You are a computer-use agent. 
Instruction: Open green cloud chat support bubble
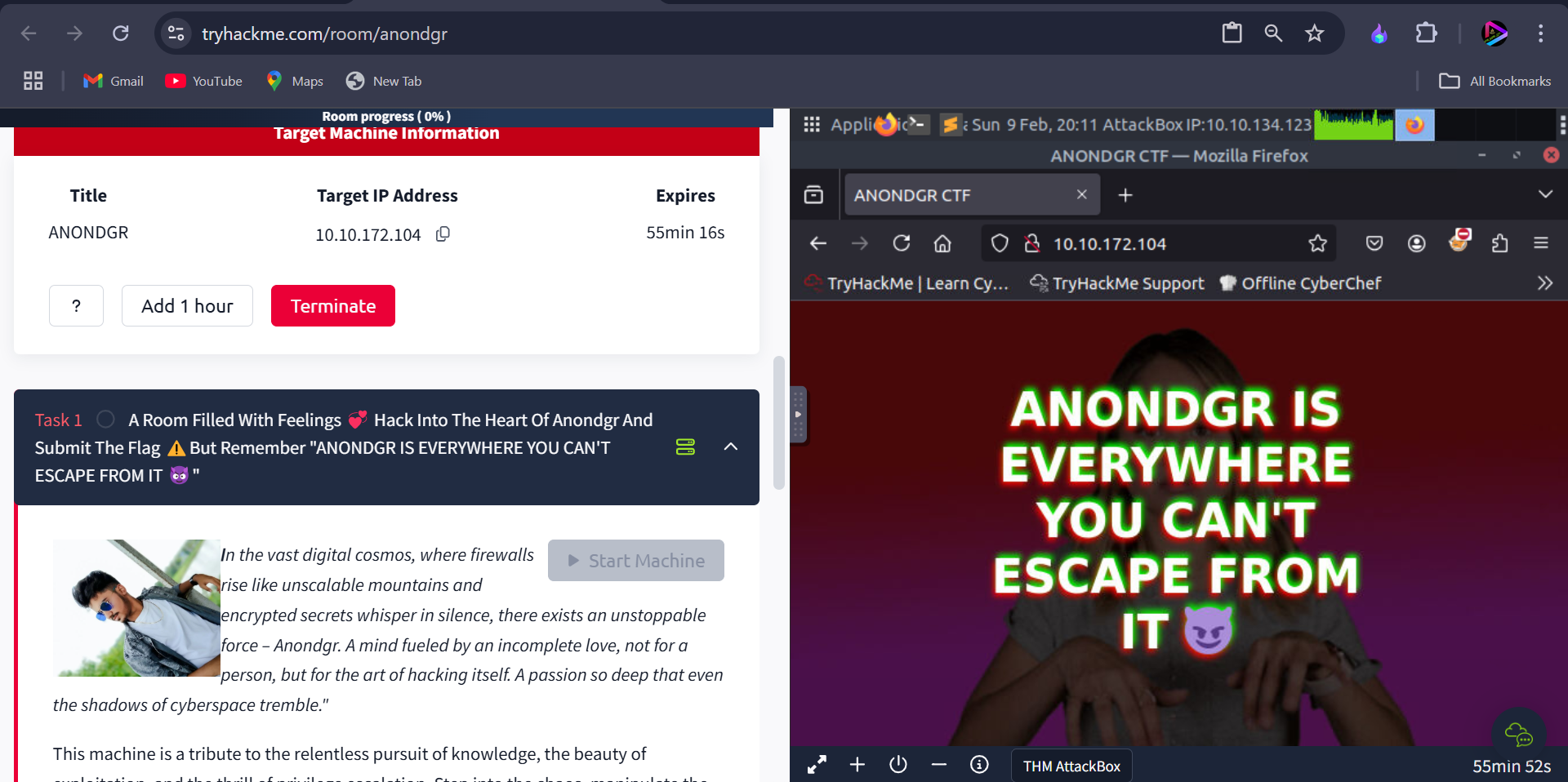click(1519, 734)
